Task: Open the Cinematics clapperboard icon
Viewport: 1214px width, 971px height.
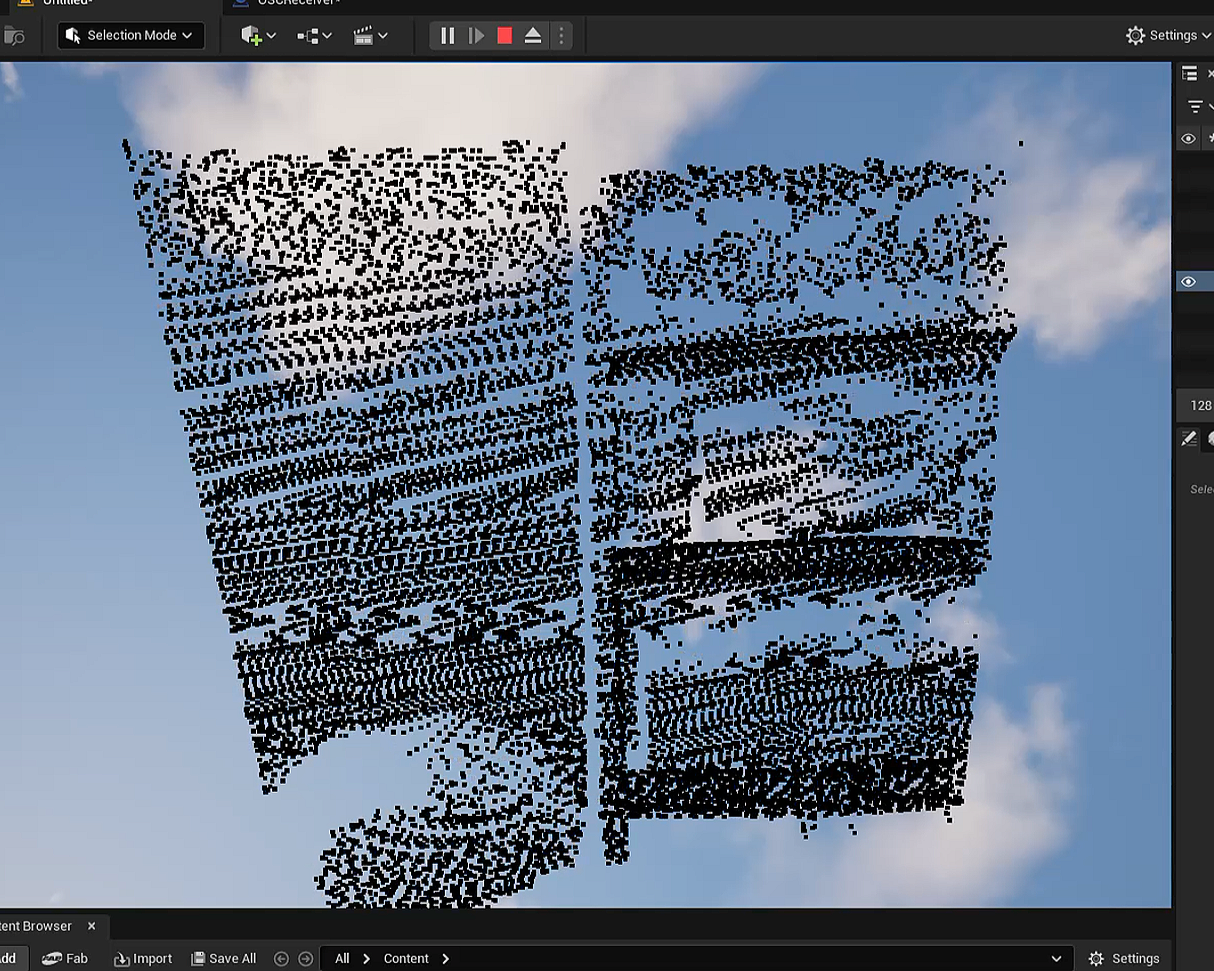Action: (x=365, y=35)
